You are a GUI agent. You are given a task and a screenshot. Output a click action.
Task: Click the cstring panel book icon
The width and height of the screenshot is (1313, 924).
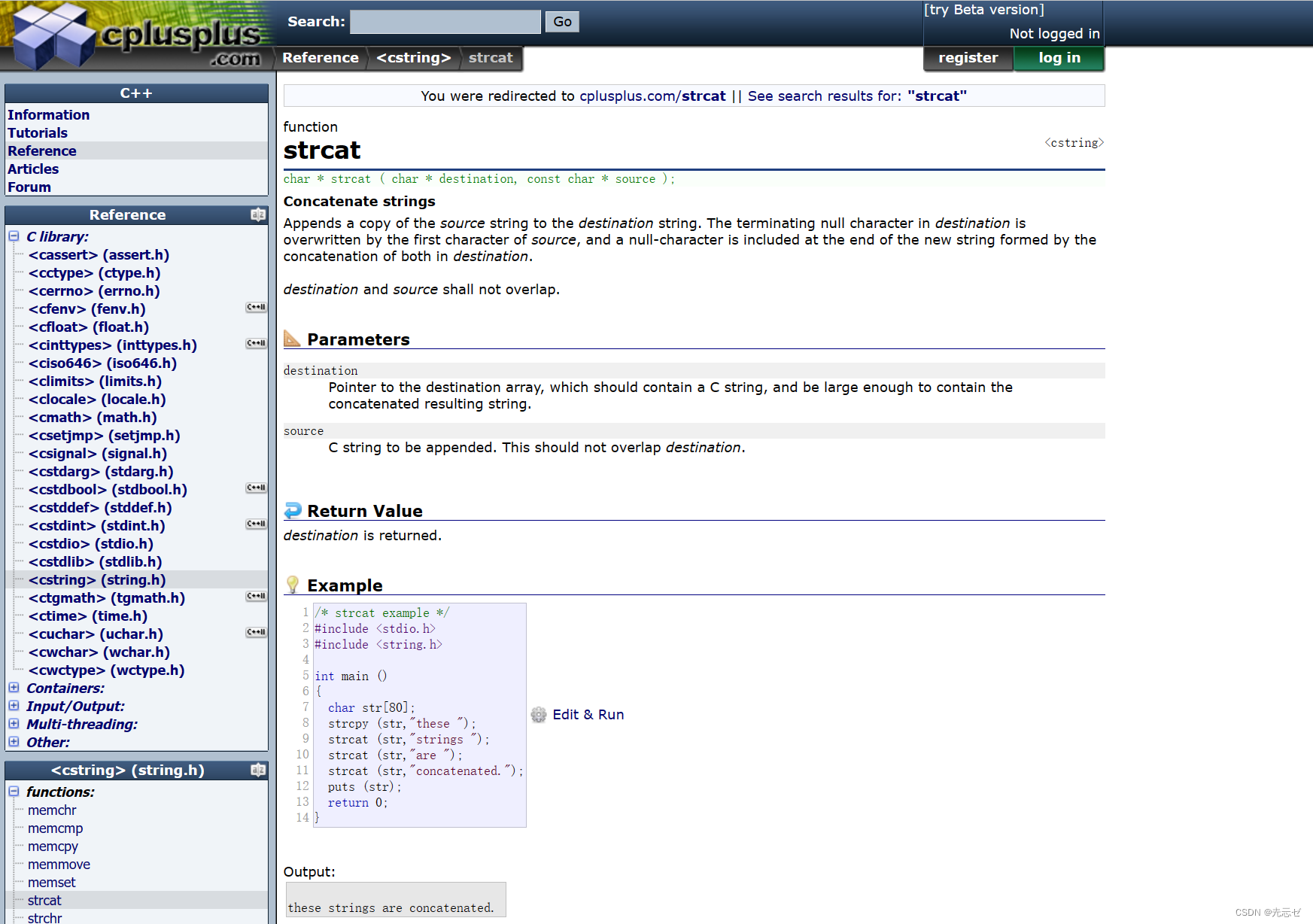258,770
